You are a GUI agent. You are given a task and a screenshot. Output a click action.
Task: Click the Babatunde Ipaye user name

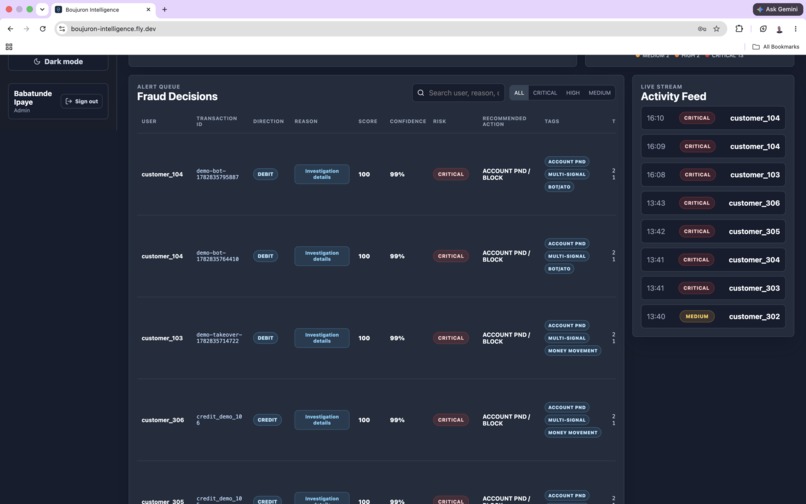pos(33,98)
